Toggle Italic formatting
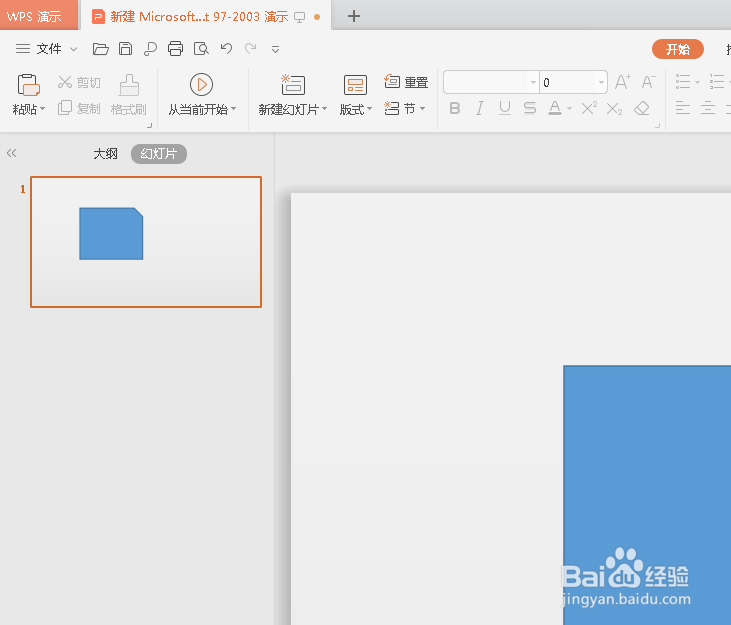The width and height of the screenshot is (731, 625). tap(480, 109)
